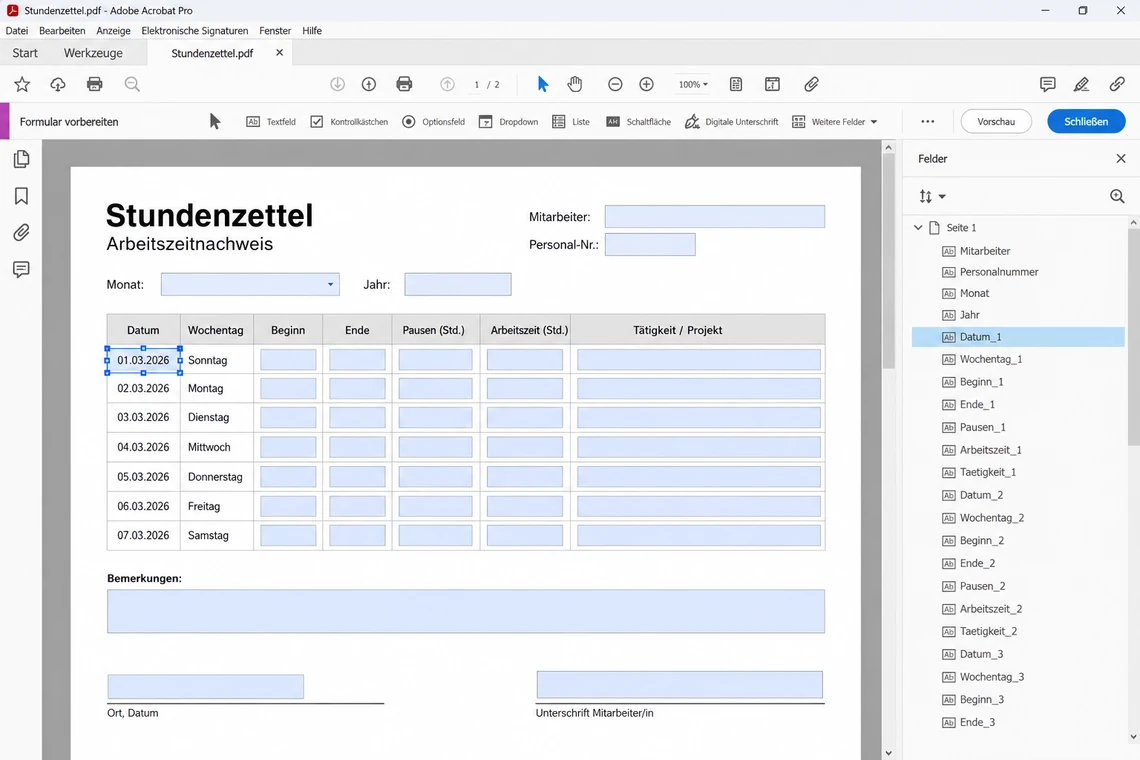1140x760 pixels.
Task: Select Beginn_3 in field list
Action: point(1018,700)
